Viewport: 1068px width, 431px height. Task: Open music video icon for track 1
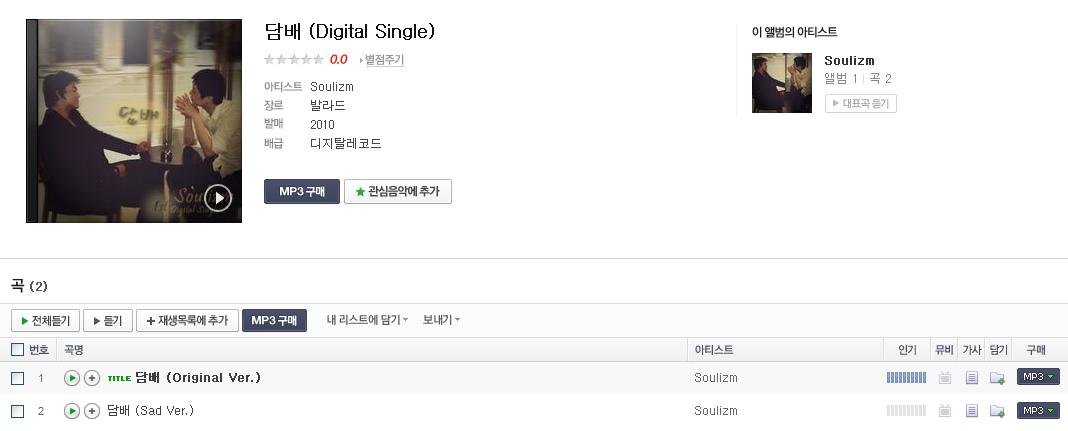click(945, 378)
